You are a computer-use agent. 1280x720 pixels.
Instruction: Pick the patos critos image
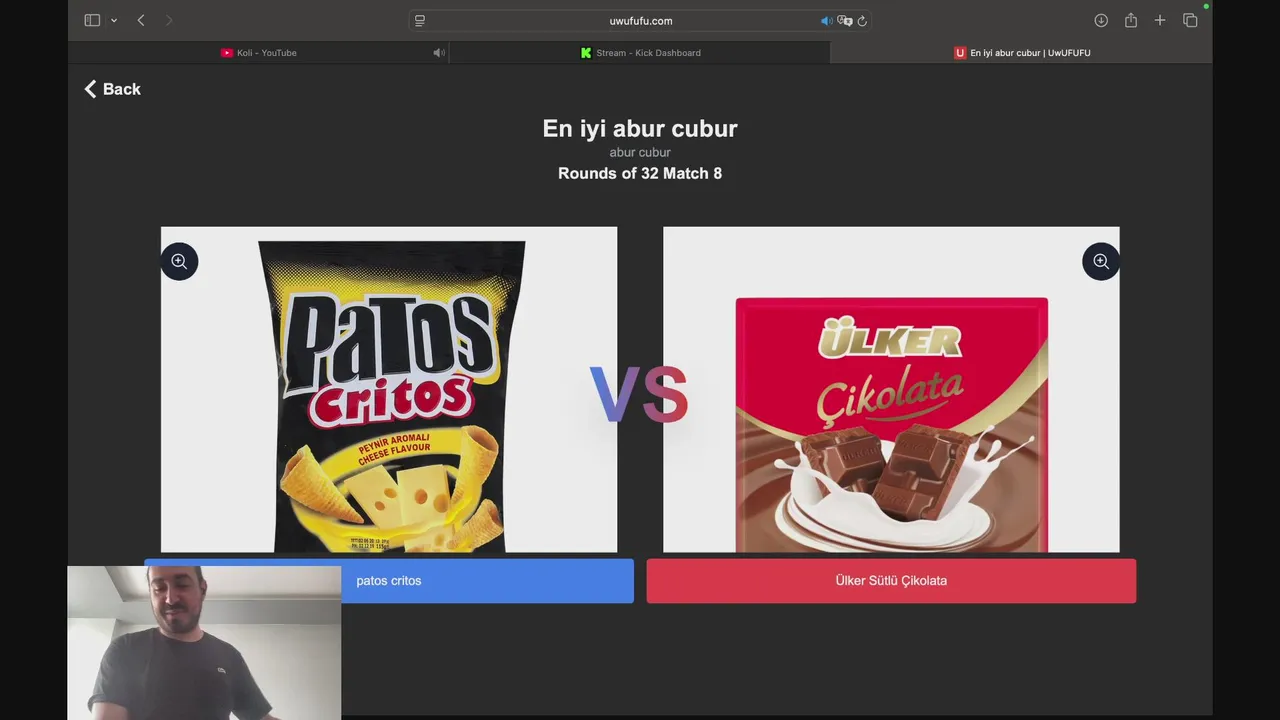(x=389, y=389)
